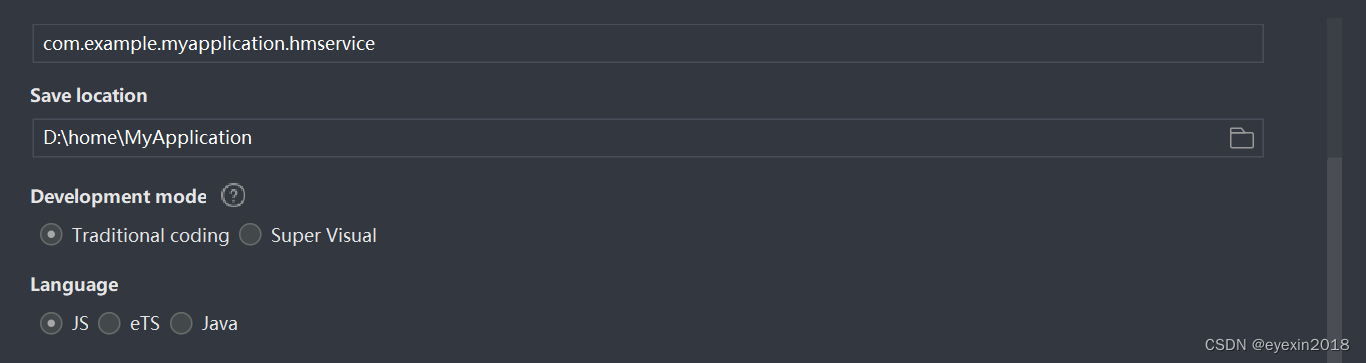Choose the Super Visual radio button

pyautogui.click(x=250, y=235)
